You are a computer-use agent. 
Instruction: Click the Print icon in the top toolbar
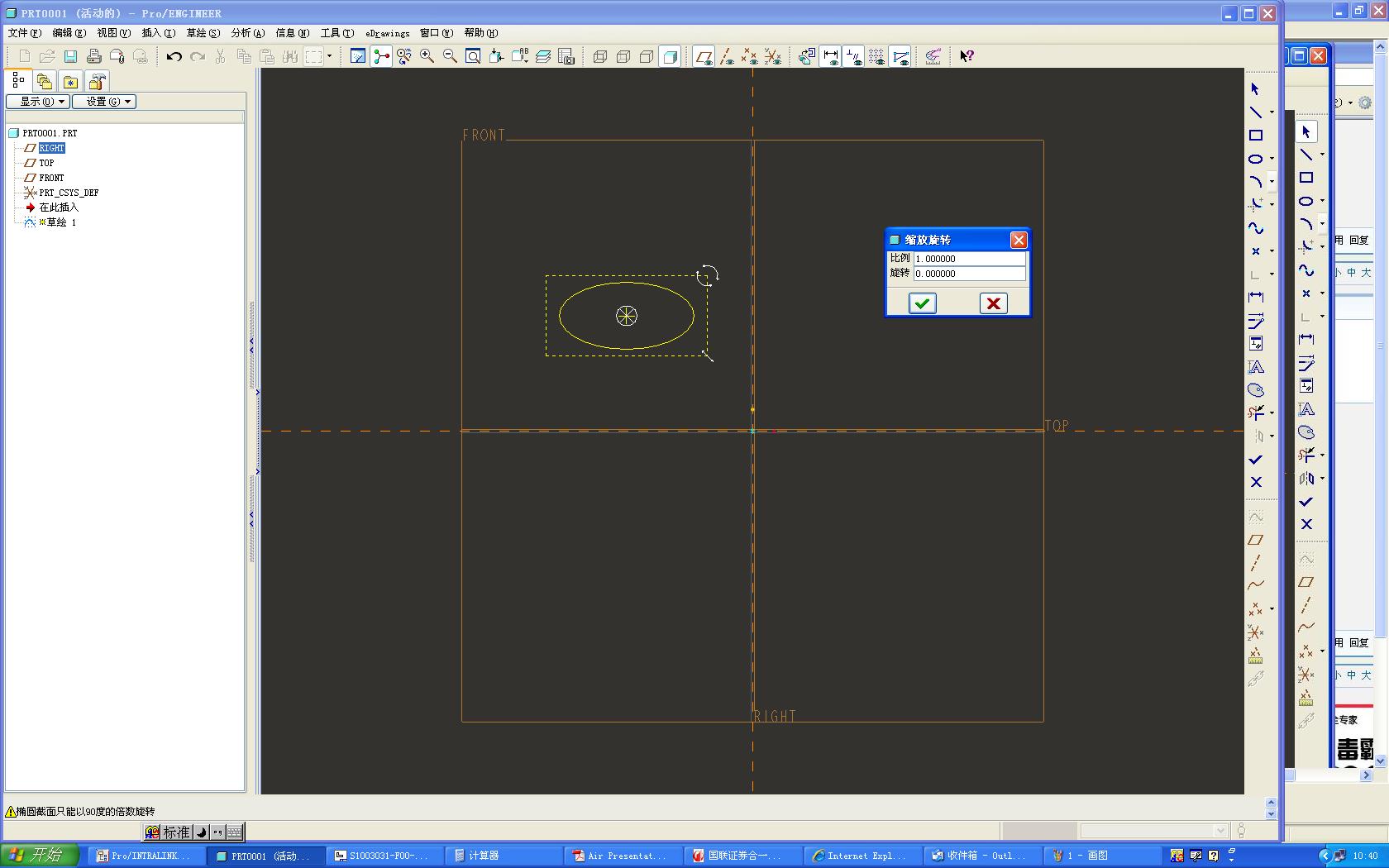[x=94, y=56]
